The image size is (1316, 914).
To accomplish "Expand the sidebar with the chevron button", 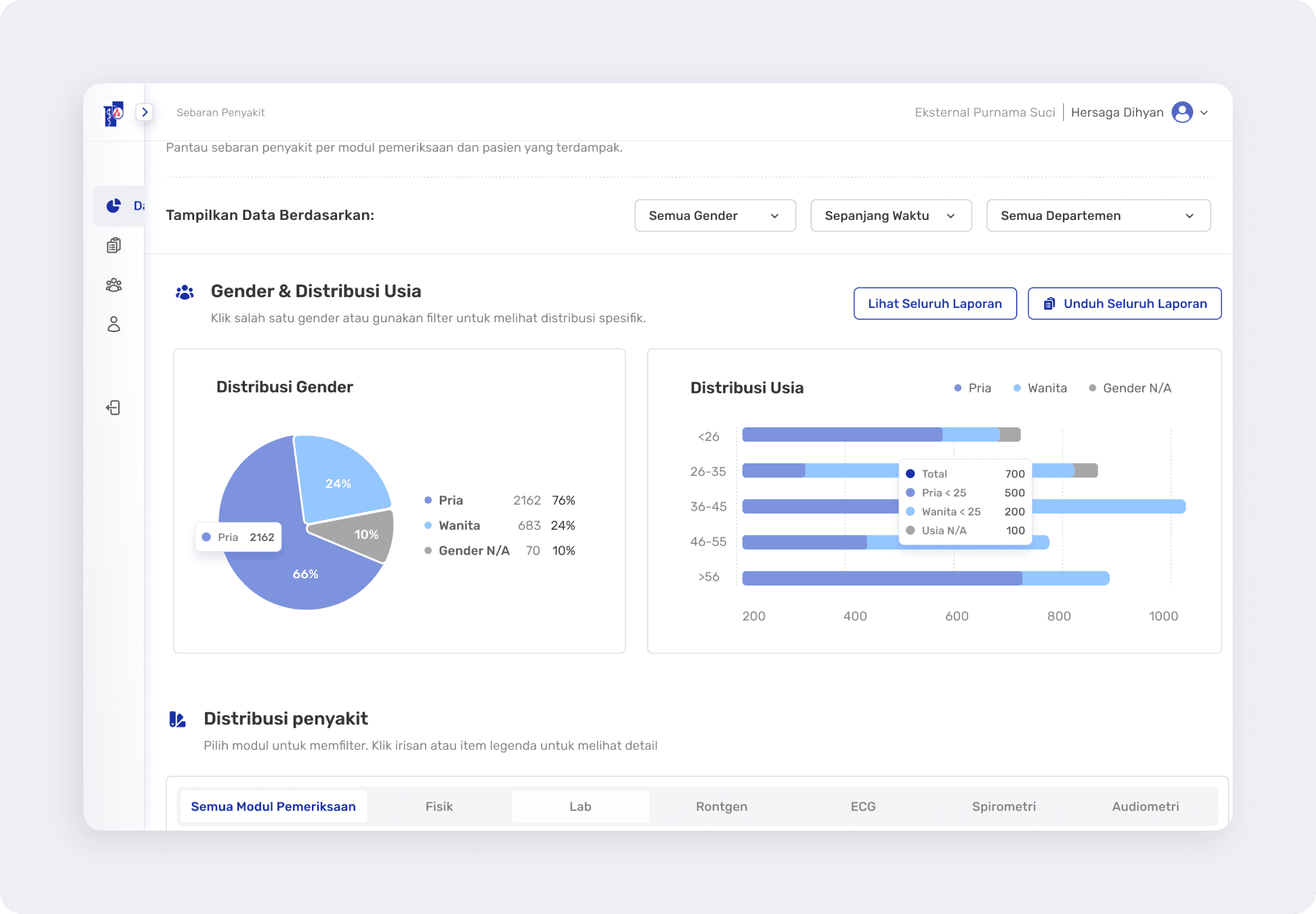I will point(145,112).
